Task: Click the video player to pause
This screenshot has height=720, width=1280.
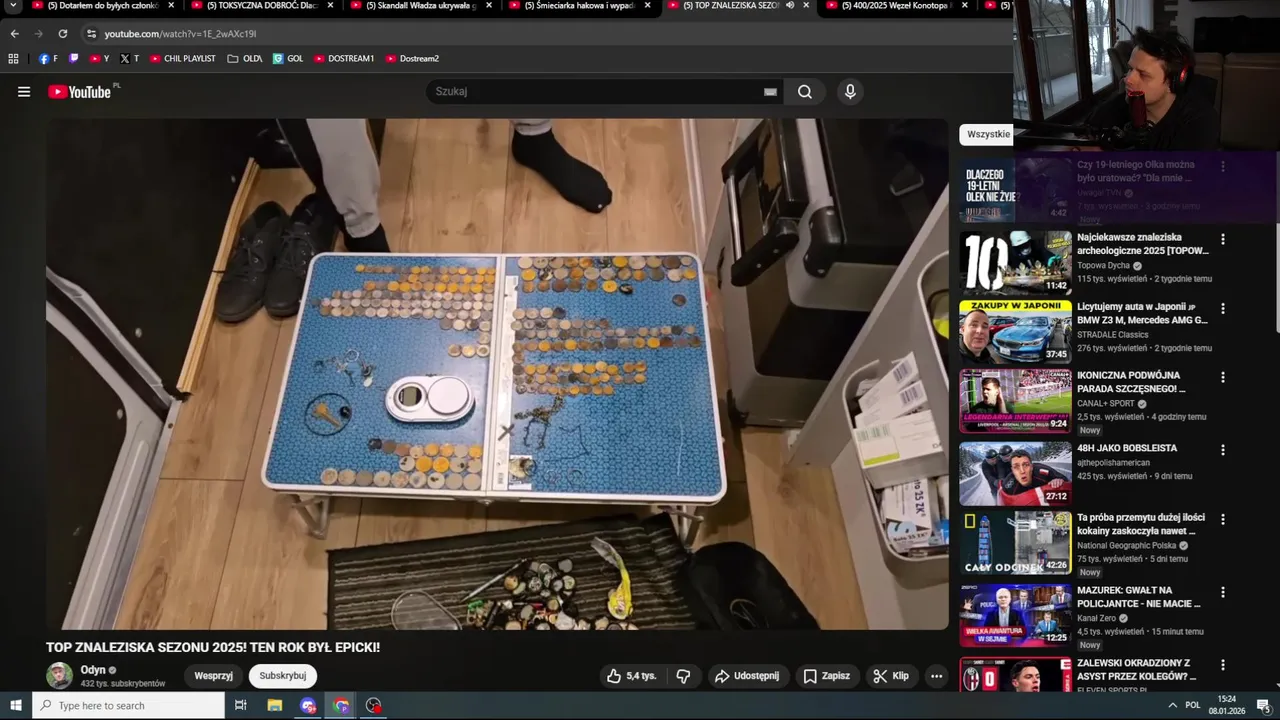Action: click(x=497, y=374)
